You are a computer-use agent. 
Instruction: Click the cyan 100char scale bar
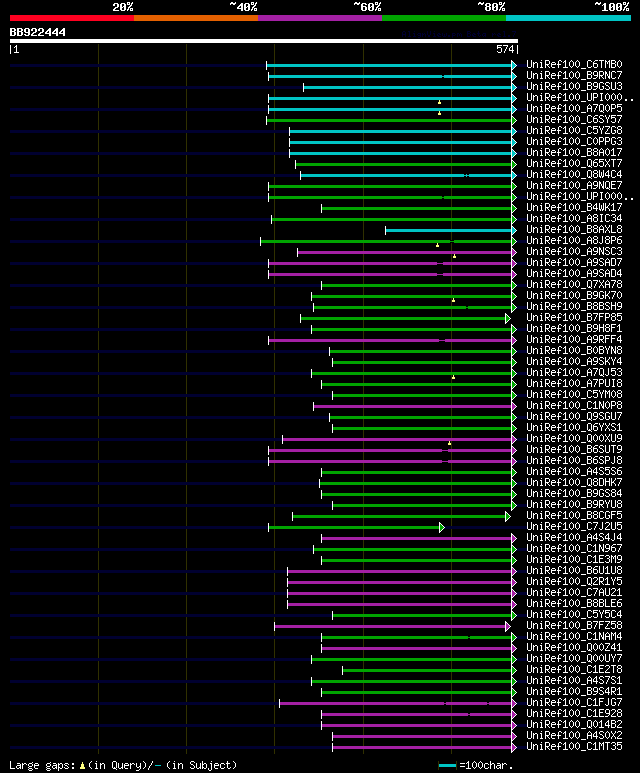(447, 766)
